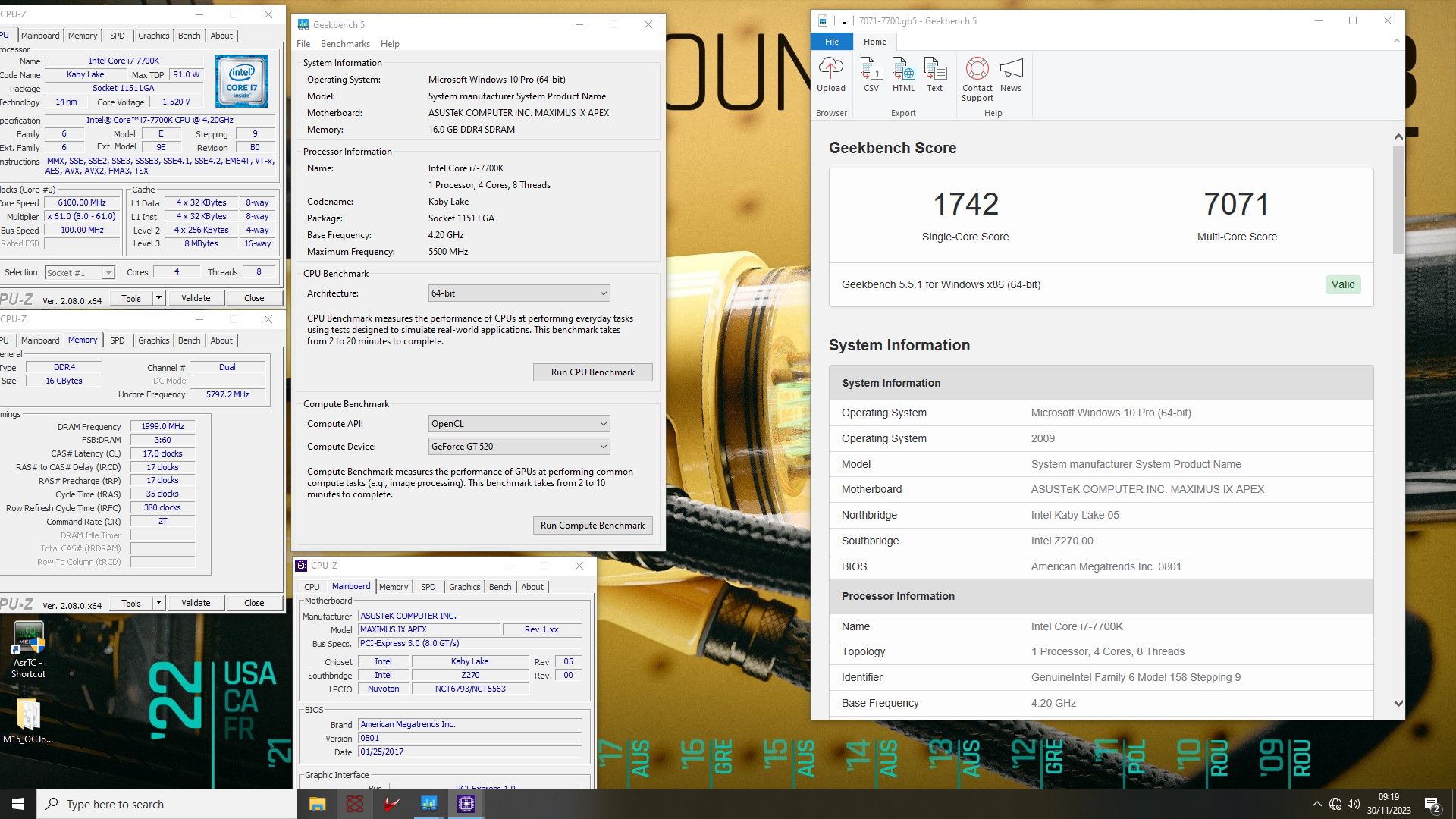Image resolution: width=1456 pixels, height=819 pixels.
Task: Click the Geekbench results vertical scrollbar thumb
Action: point(1398,200)
